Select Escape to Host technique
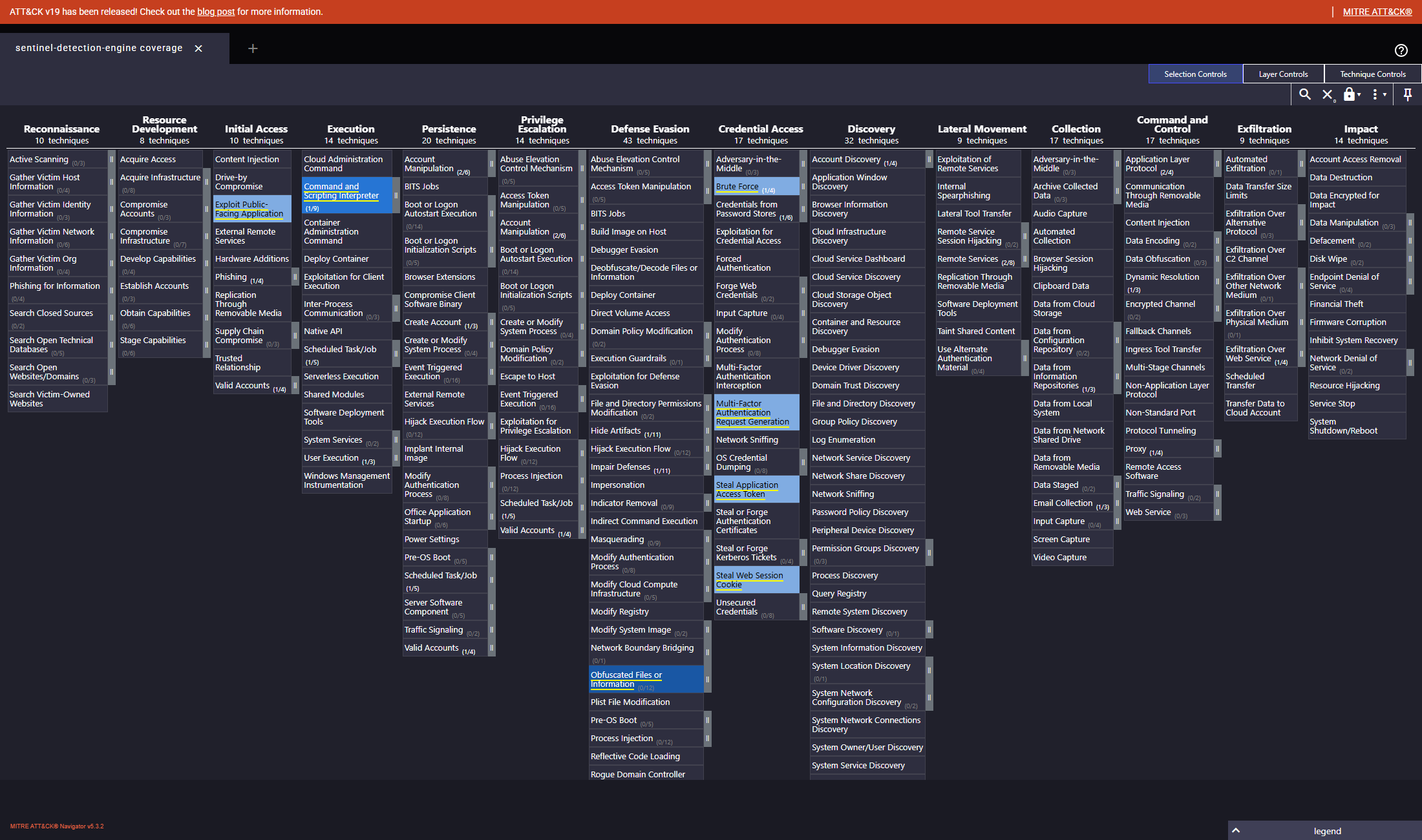Image resolution: width=1422 pixels, height=840 pixels. pyautogui.click(x=538, y=376)
